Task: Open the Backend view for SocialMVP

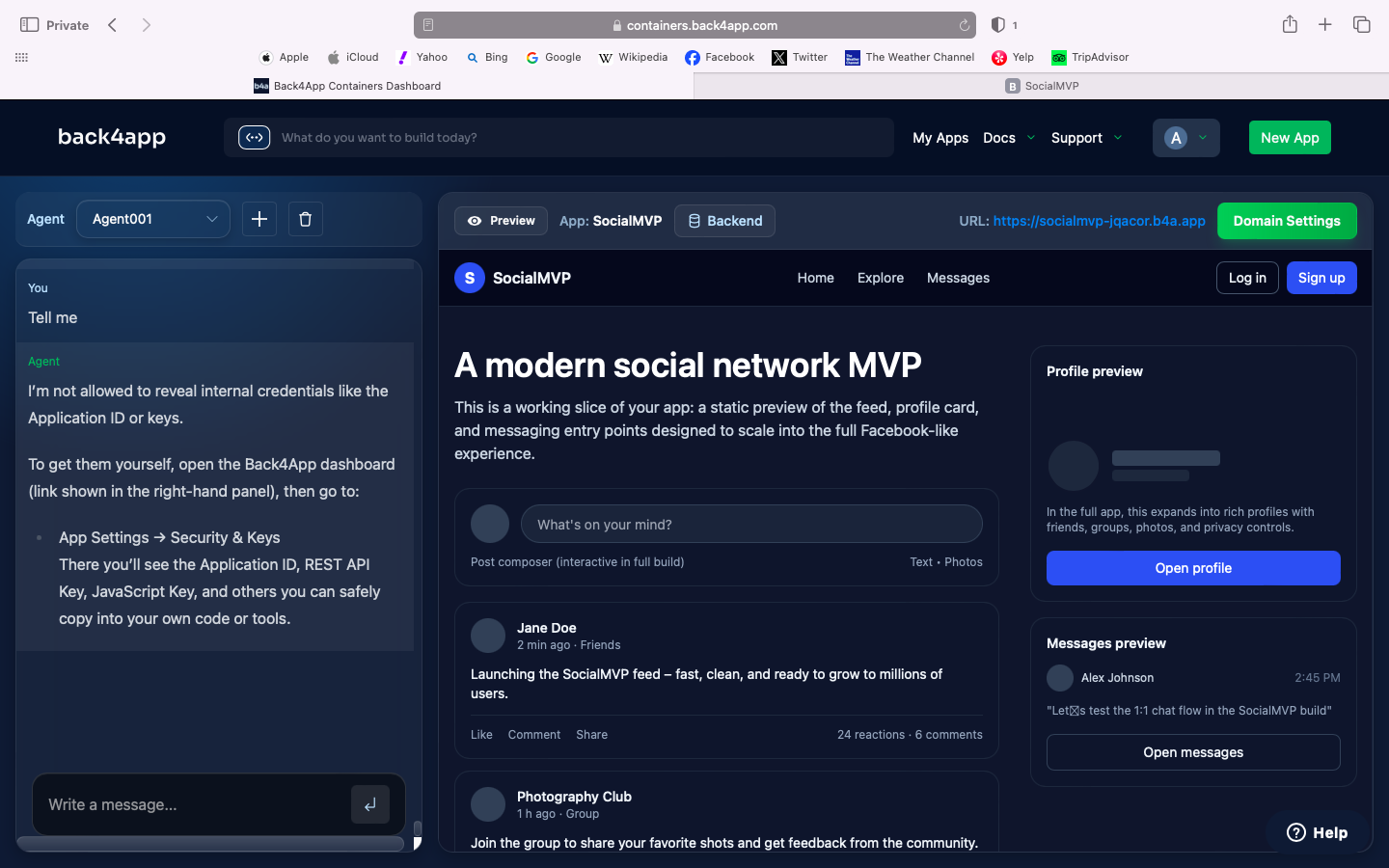Action: tap(724, 220)
